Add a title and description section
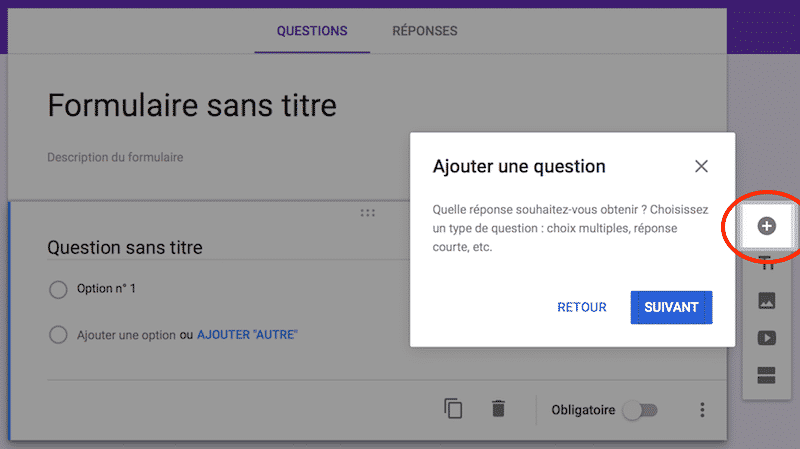Viewport: 800px width, 449px height. point(766,263)
